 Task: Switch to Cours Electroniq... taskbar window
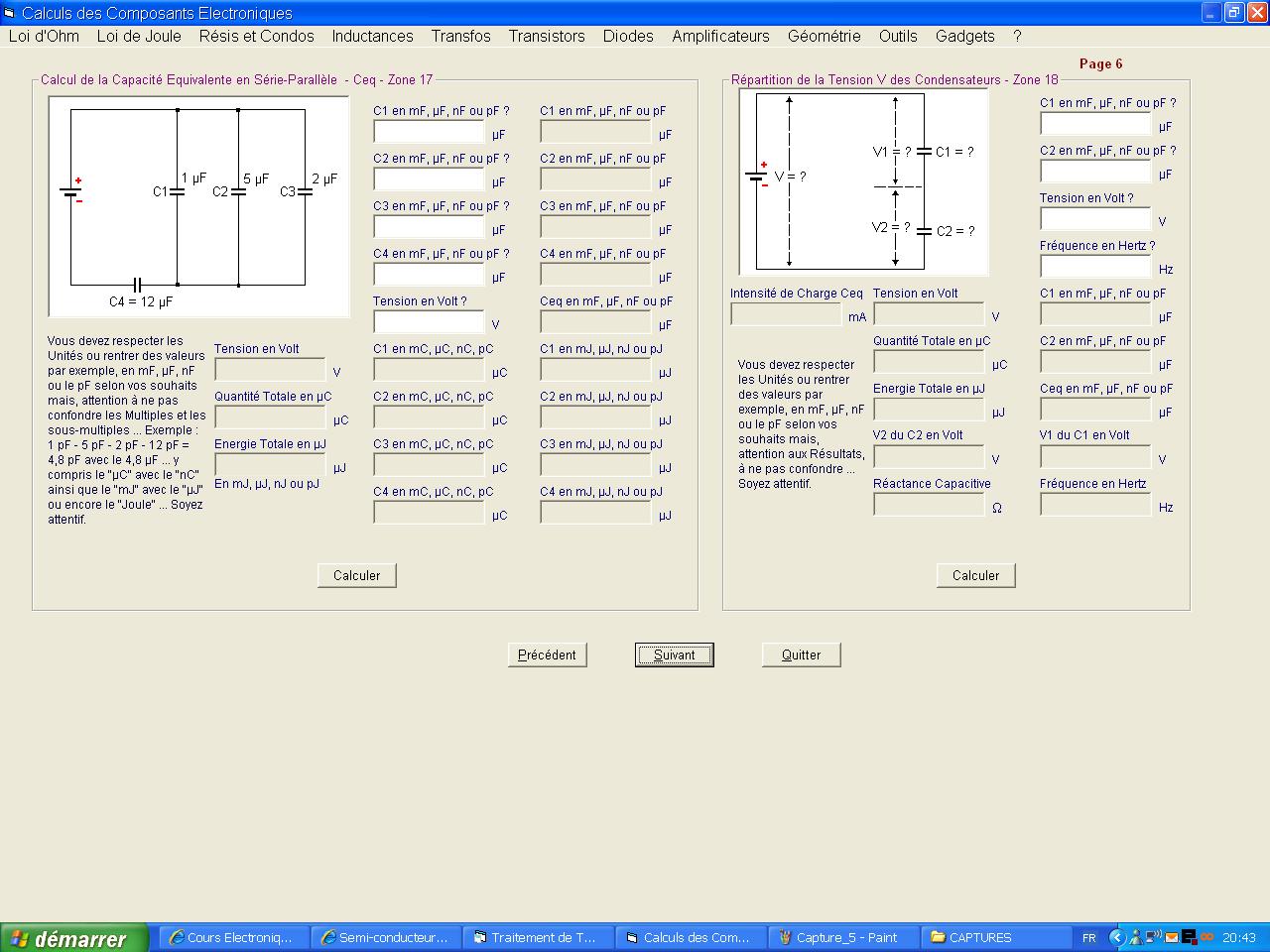(234, 937)
